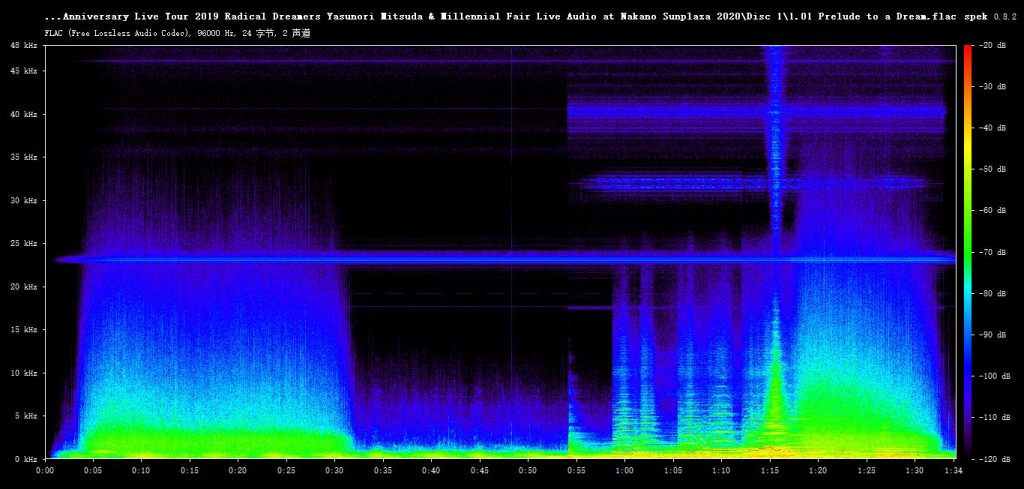Click the 0:05 time axis label

click(93, 470)
